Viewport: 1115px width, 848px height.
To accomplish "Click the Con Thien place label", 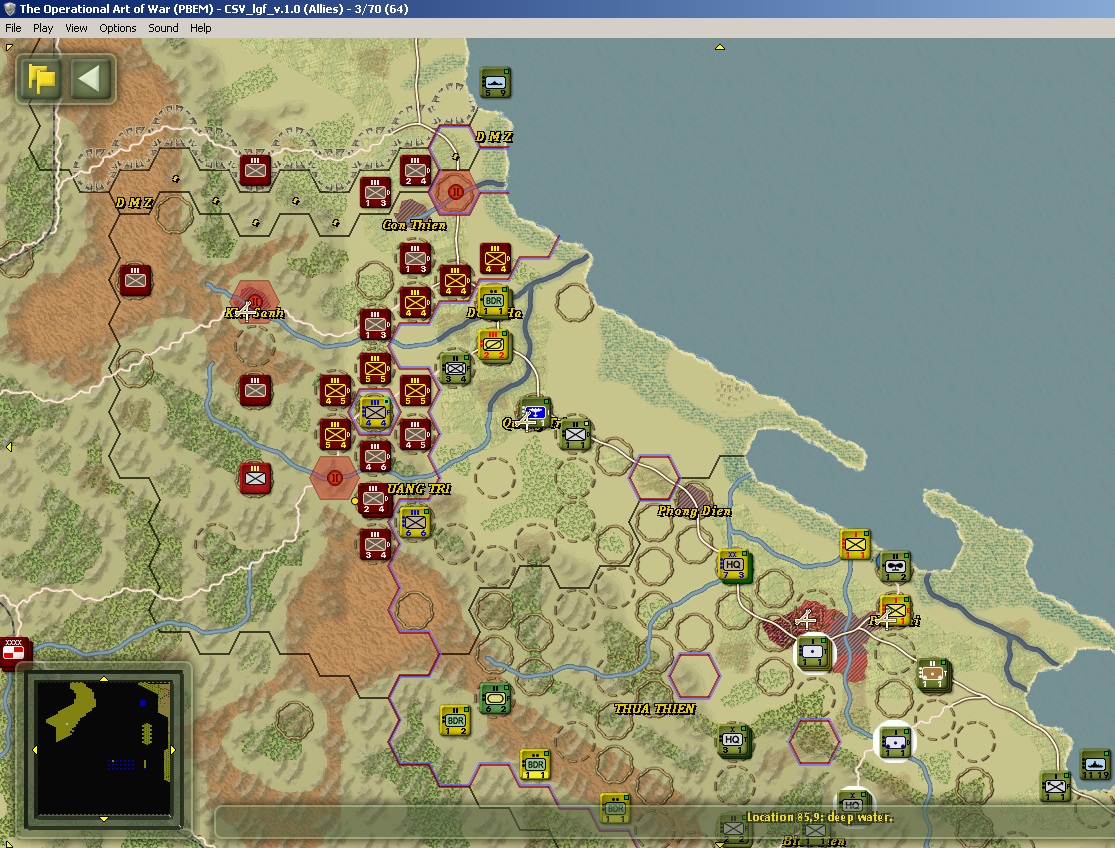I will pos(414,225).
